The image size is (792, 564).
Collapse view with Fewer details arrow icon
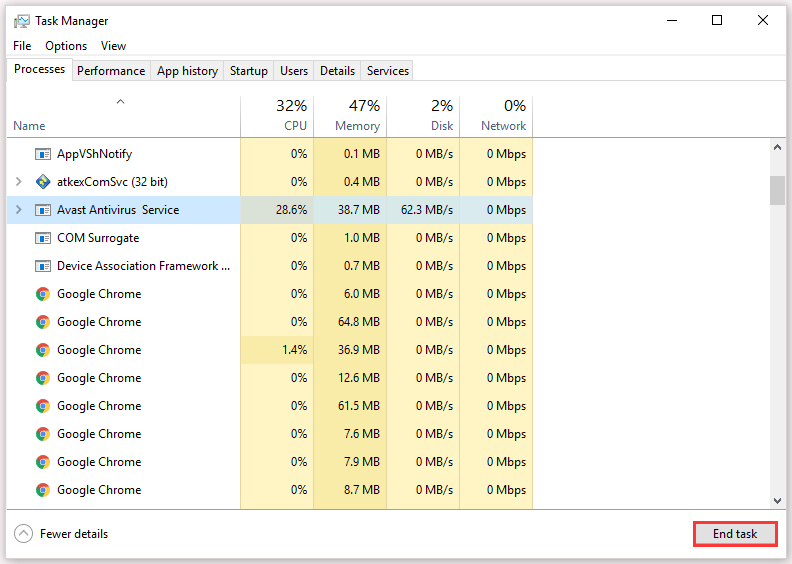[23, 534]
